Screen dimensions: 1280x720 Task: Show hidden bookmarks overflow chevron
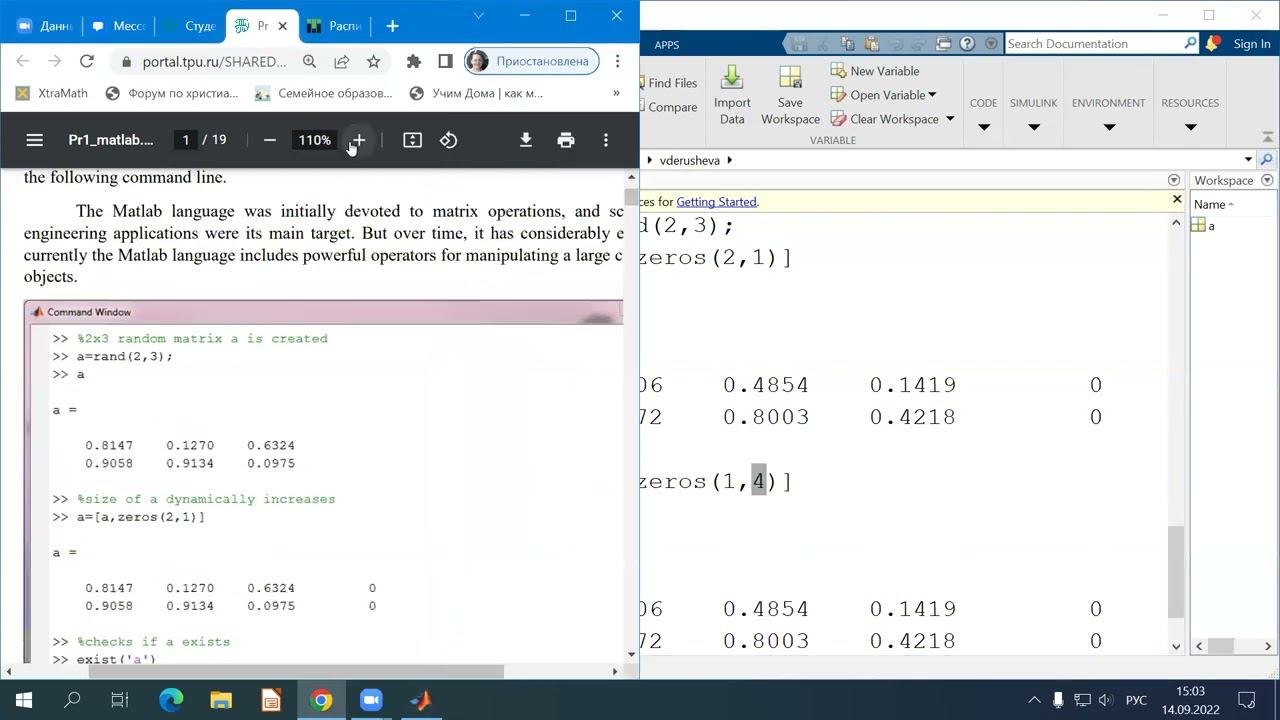pos(617,93)
